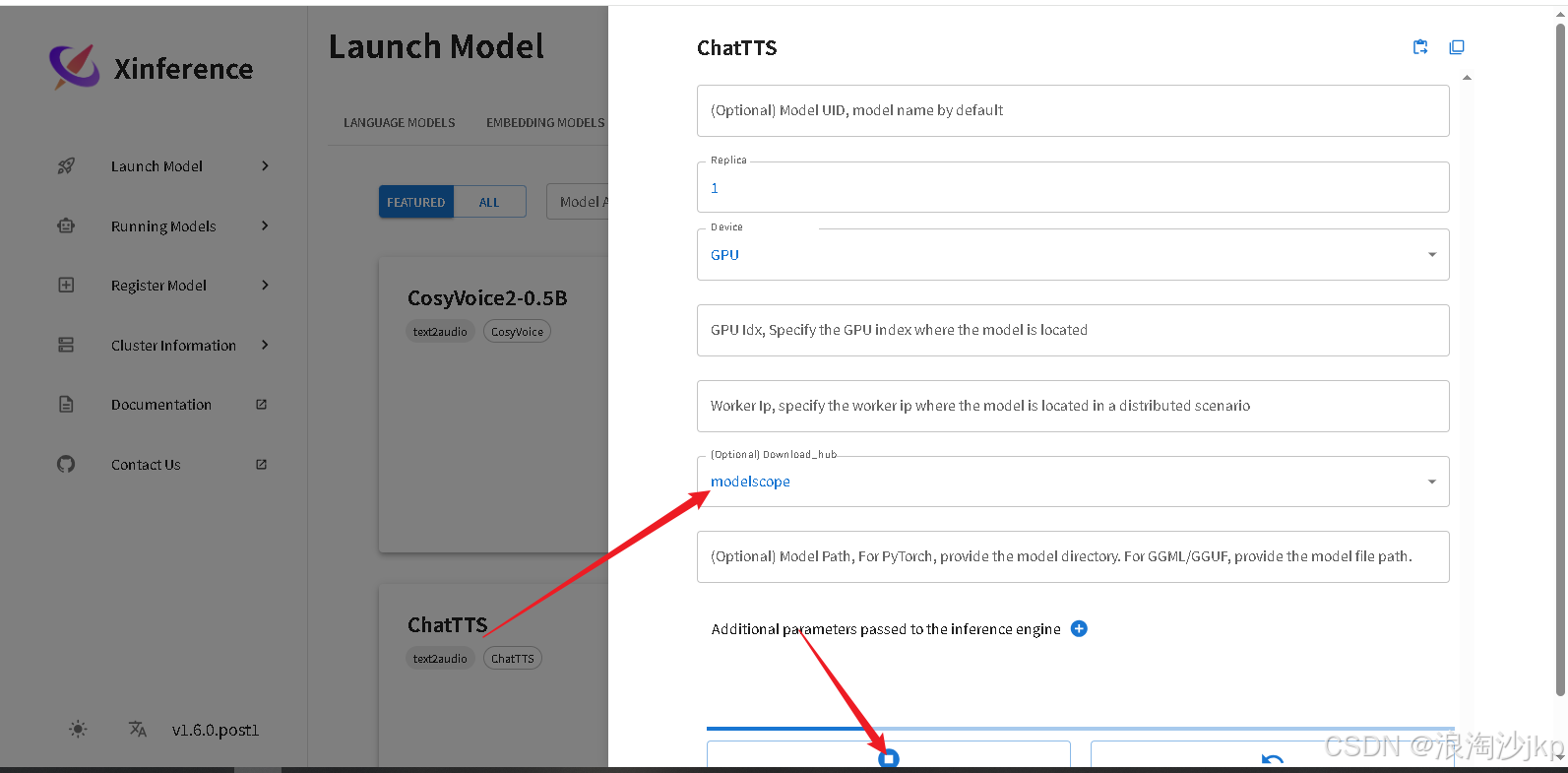Click the text2audio tag on ChatTTS card
This screenshot has height=773, width=1568.
click(440, 659)
